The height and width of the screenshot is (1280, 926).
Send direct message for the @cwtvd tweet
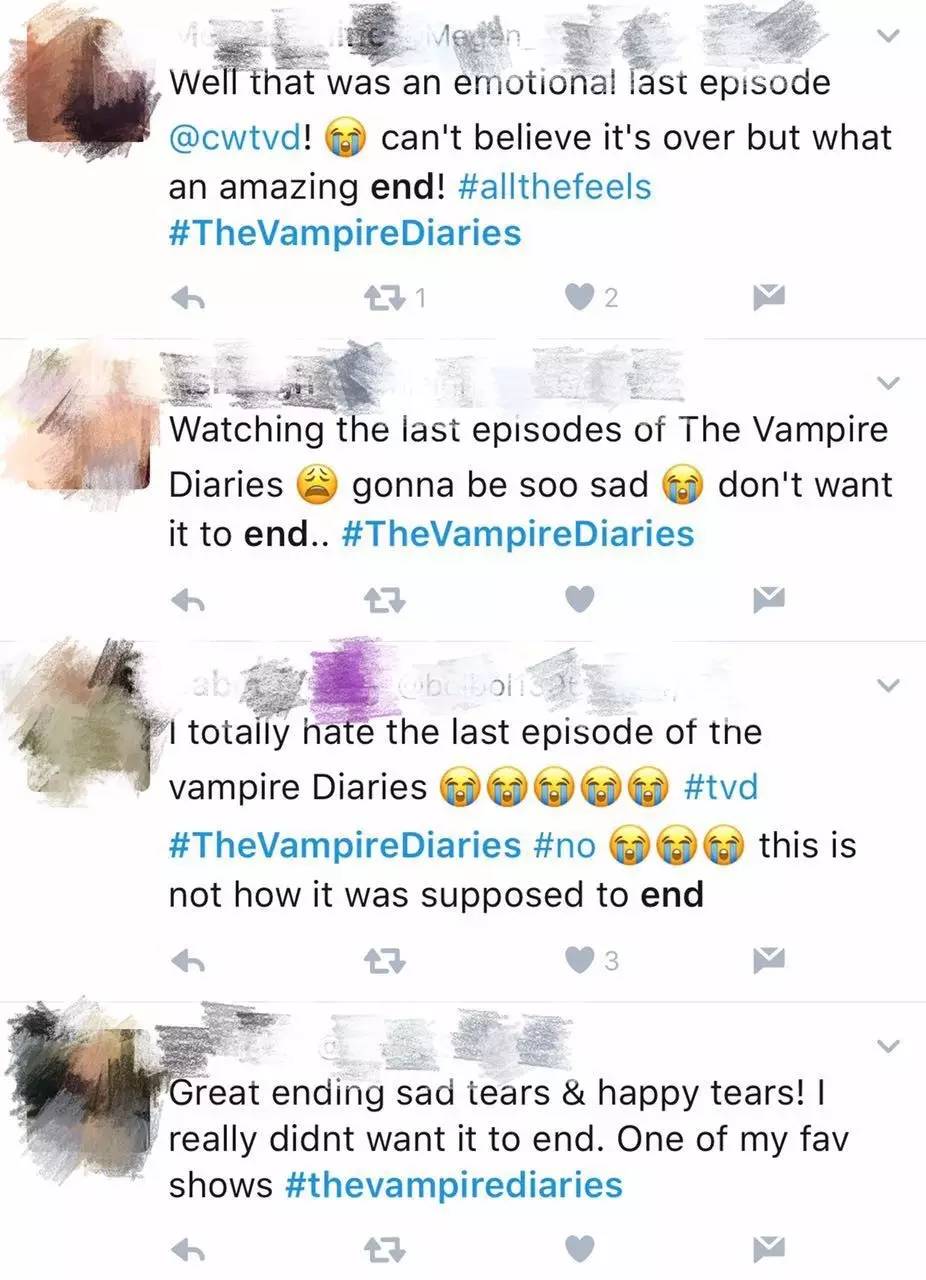coord(768,298)
